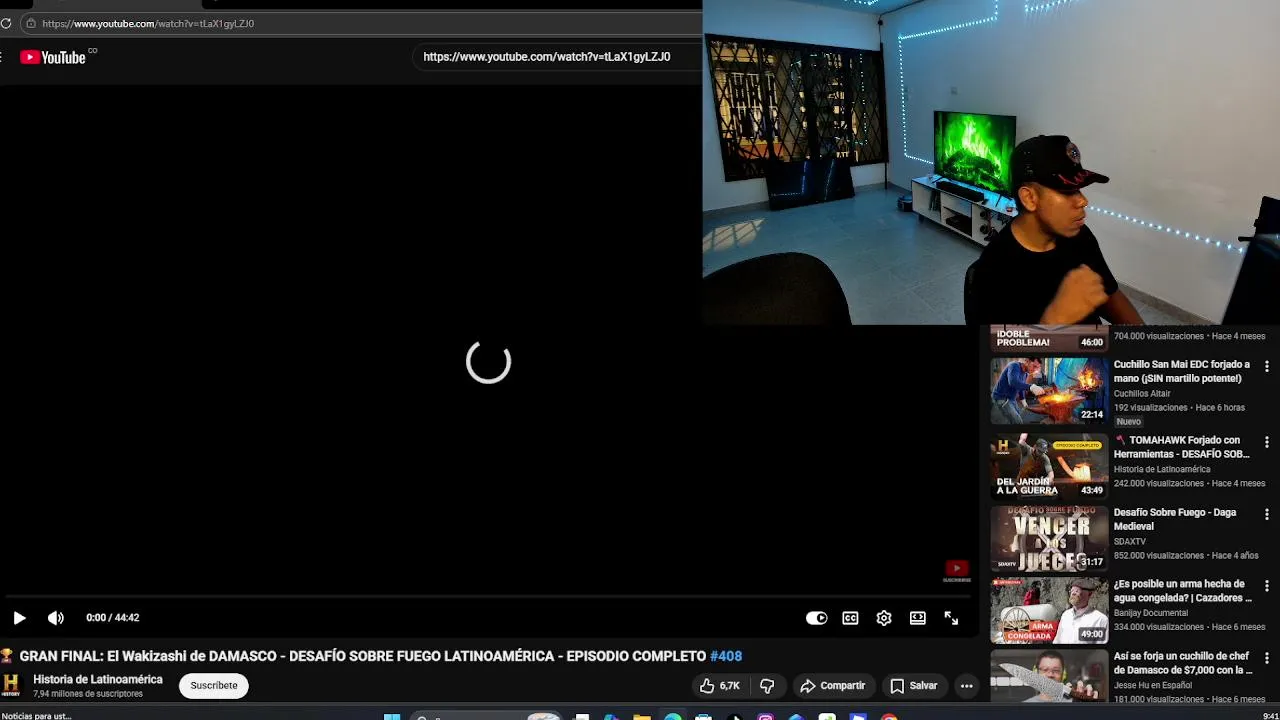
Task: Play the video with the play button
Action: pos(19,618)
